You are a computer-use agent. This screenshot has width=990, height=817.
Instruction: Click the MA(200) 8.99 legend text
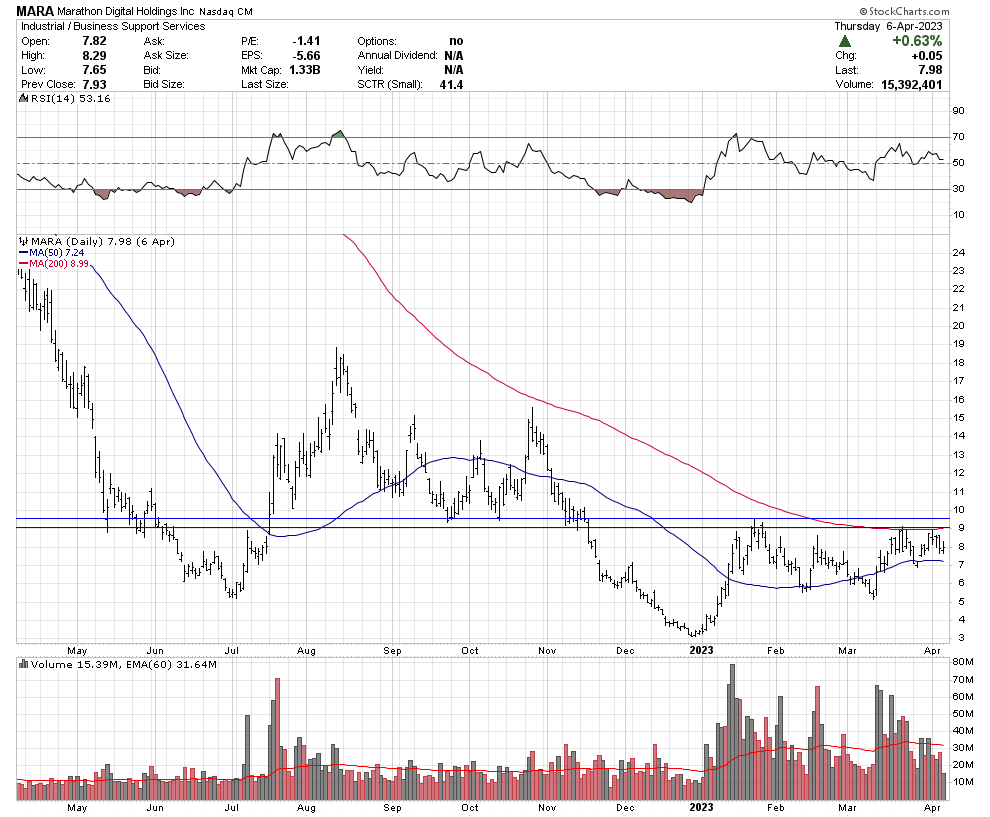point(59,263)
